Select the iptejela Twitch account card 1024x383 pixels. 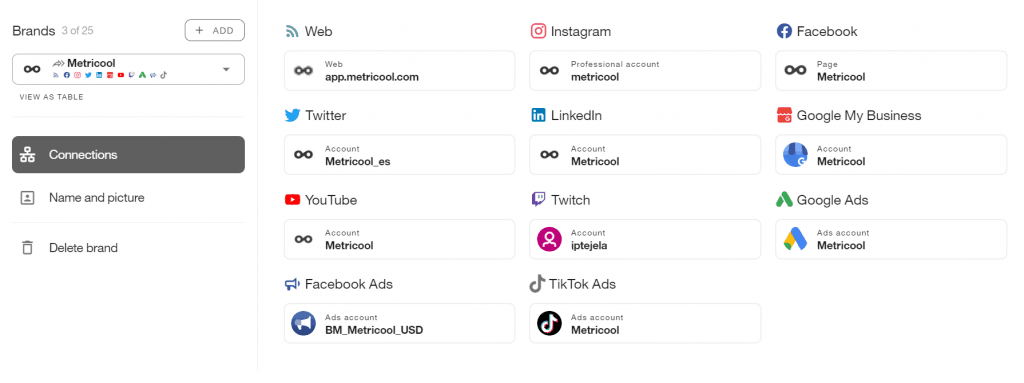point(645,239)
